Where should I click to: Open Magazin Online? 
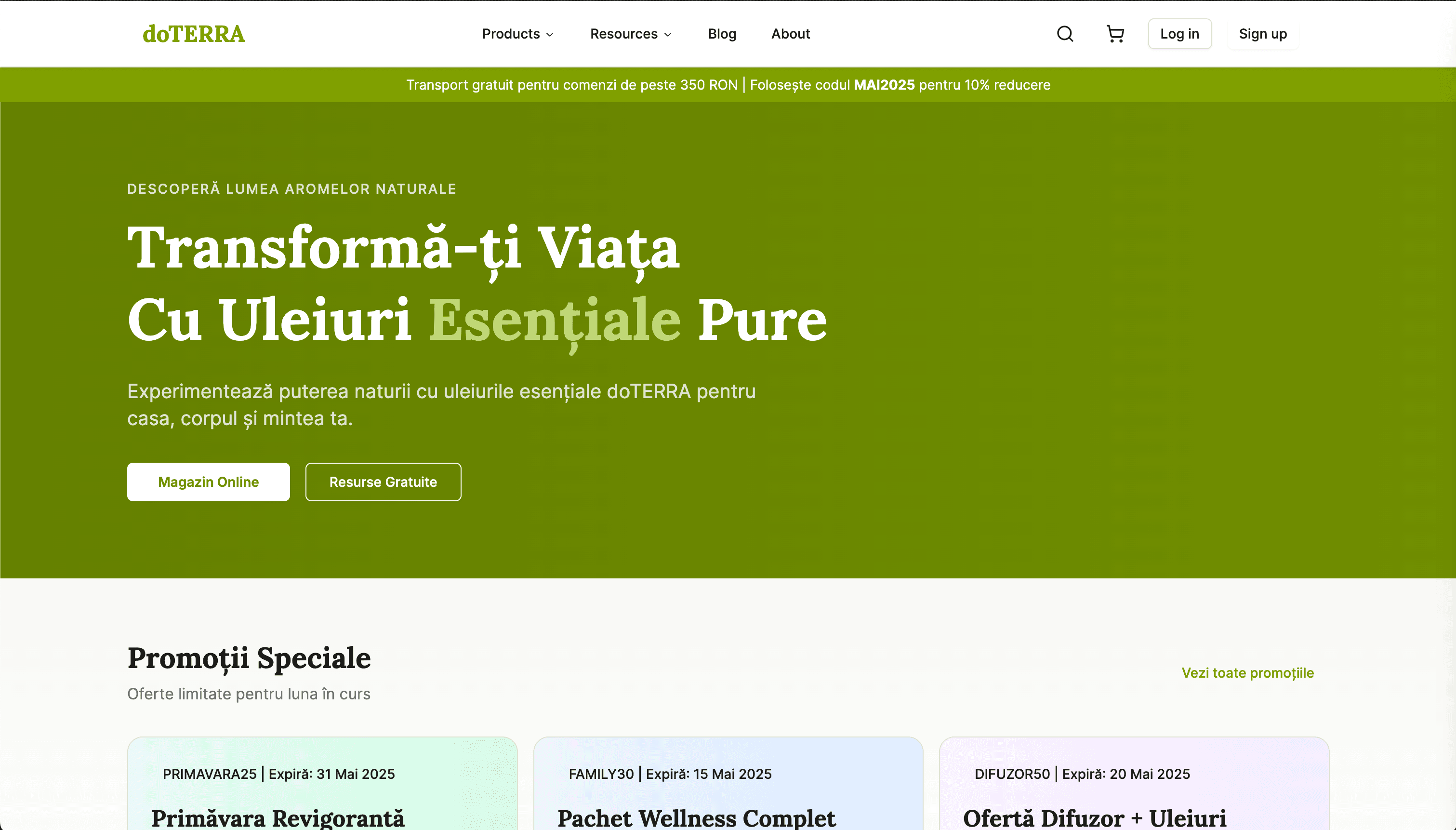[208, 482]
